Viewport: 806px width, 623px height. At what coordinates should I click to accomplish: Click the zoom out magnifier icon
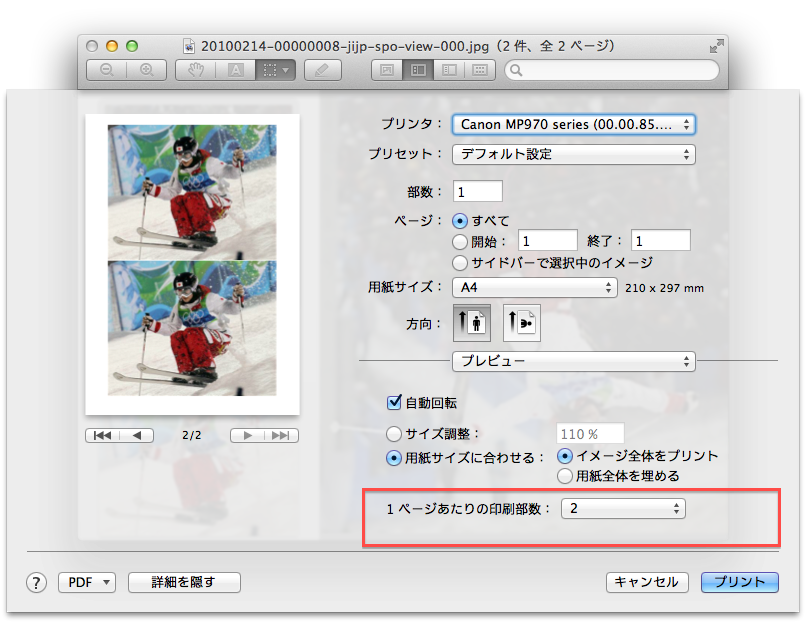(x=106, y=70)
